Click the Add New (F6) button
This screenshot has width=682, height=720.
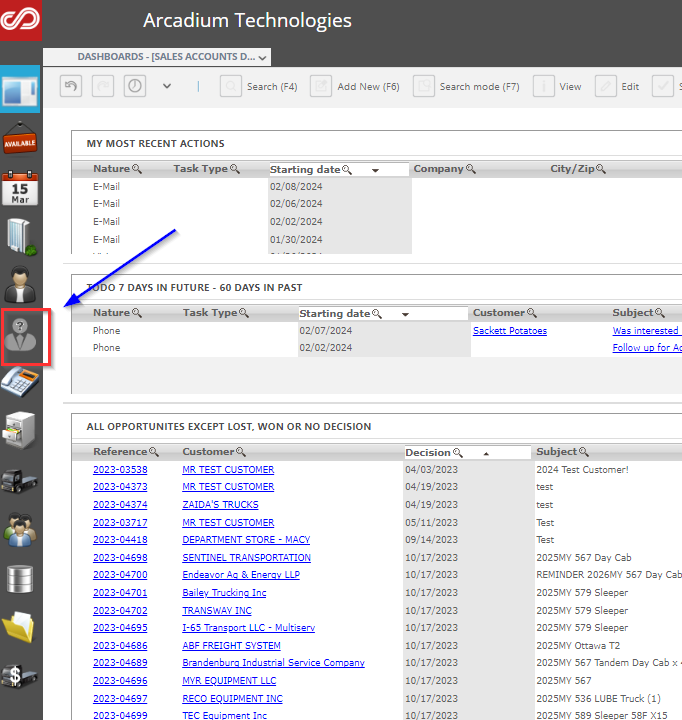coord(355,86)
